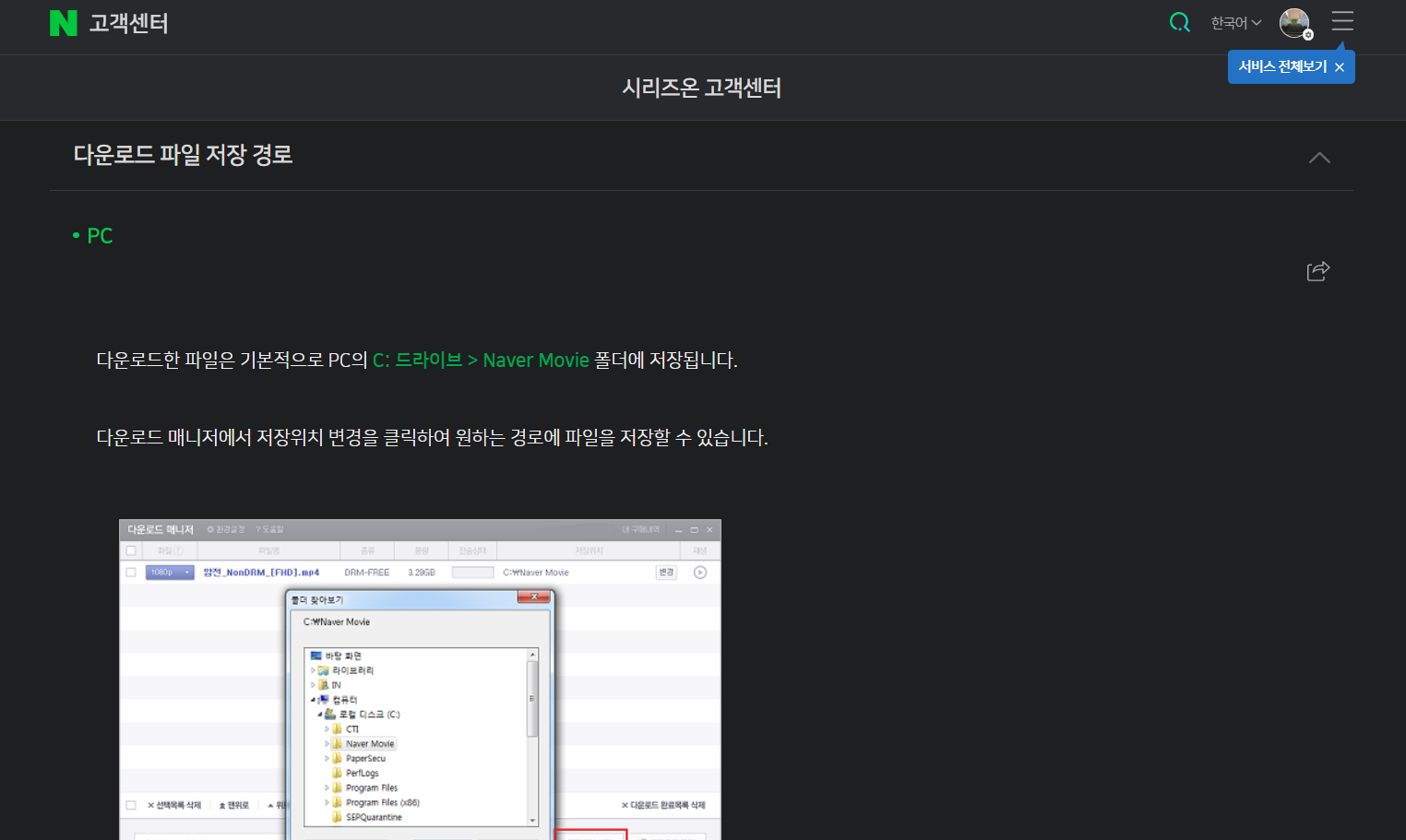
Task: Open search with the magnifier icon
Action: point(1179,21)
